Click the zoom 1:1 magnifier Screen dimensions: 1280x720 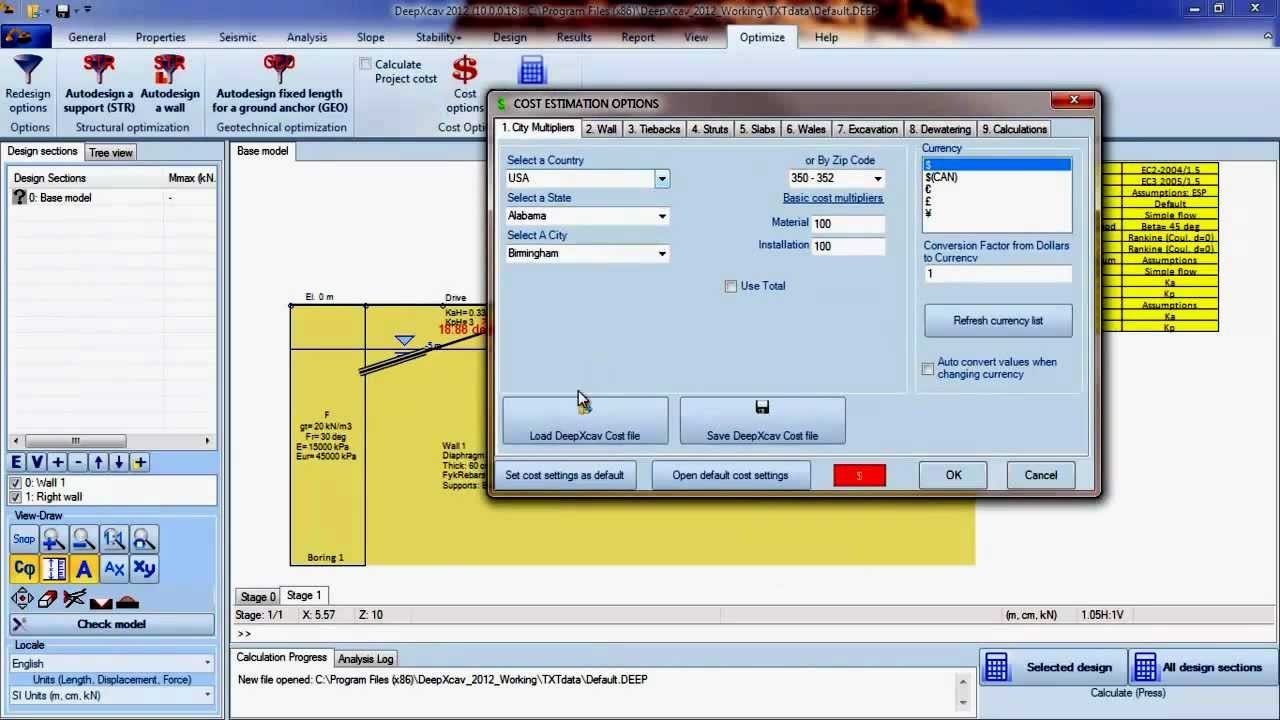[114, 540]
